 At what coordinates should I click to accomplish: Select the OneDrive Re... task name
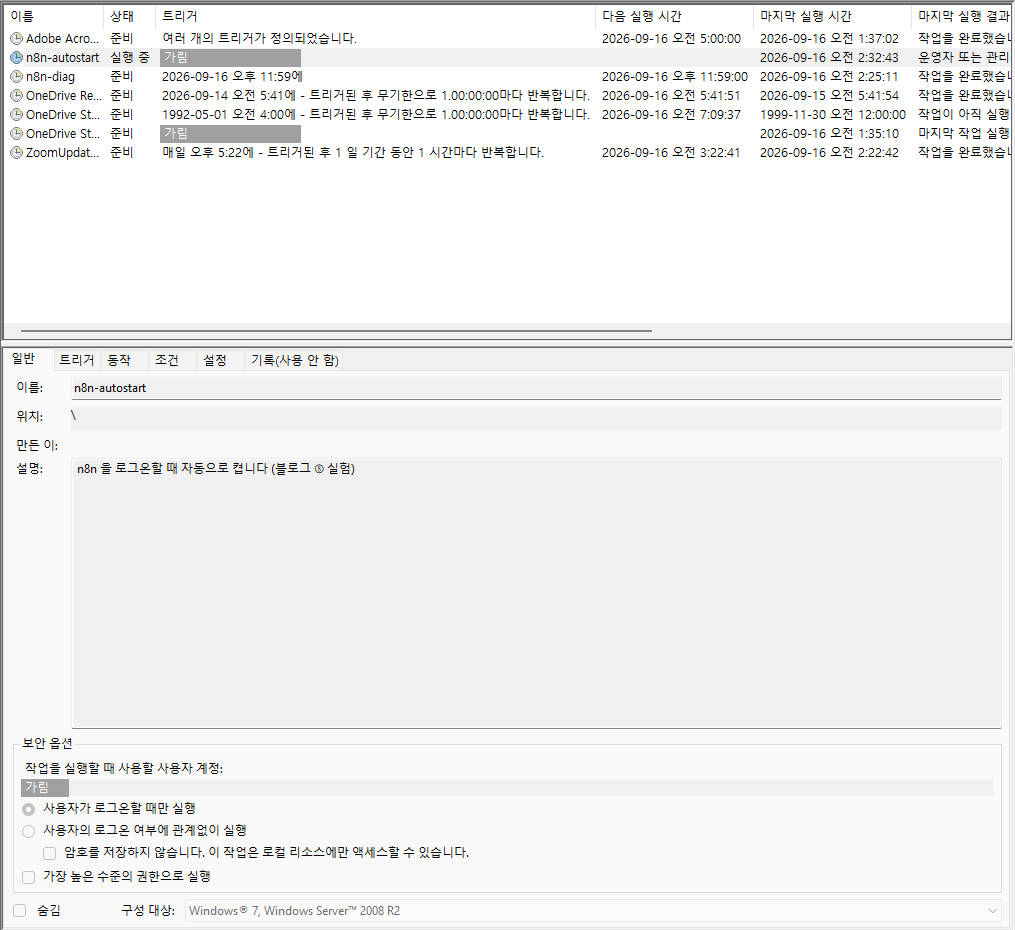coord(63,96)
